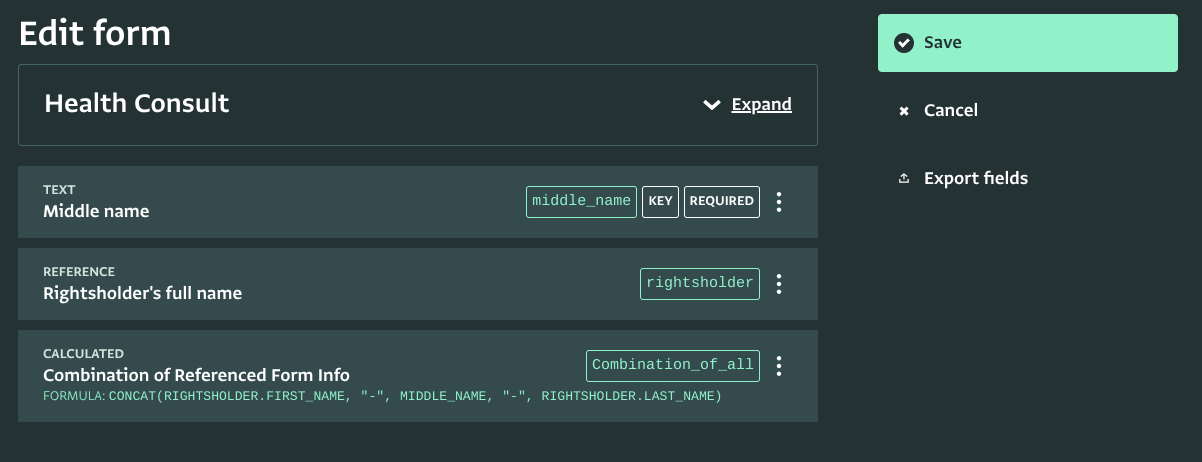The height and width of the screenshot is (462, 1202).
Task: Click the middle_name field key tag
Action: coord(581,201)
